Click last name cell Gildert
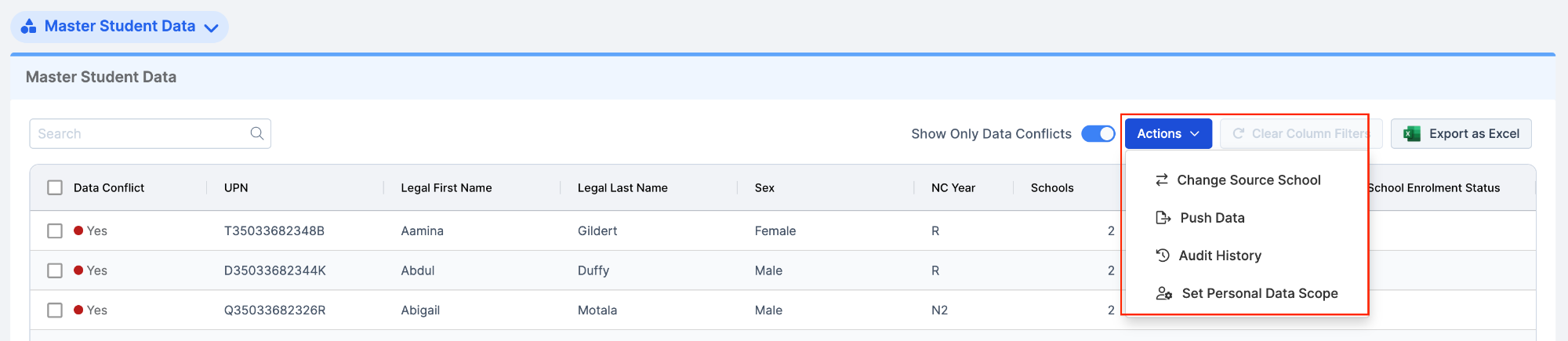The width and height of the screenshot is (1568, 341). pos(597,231)
